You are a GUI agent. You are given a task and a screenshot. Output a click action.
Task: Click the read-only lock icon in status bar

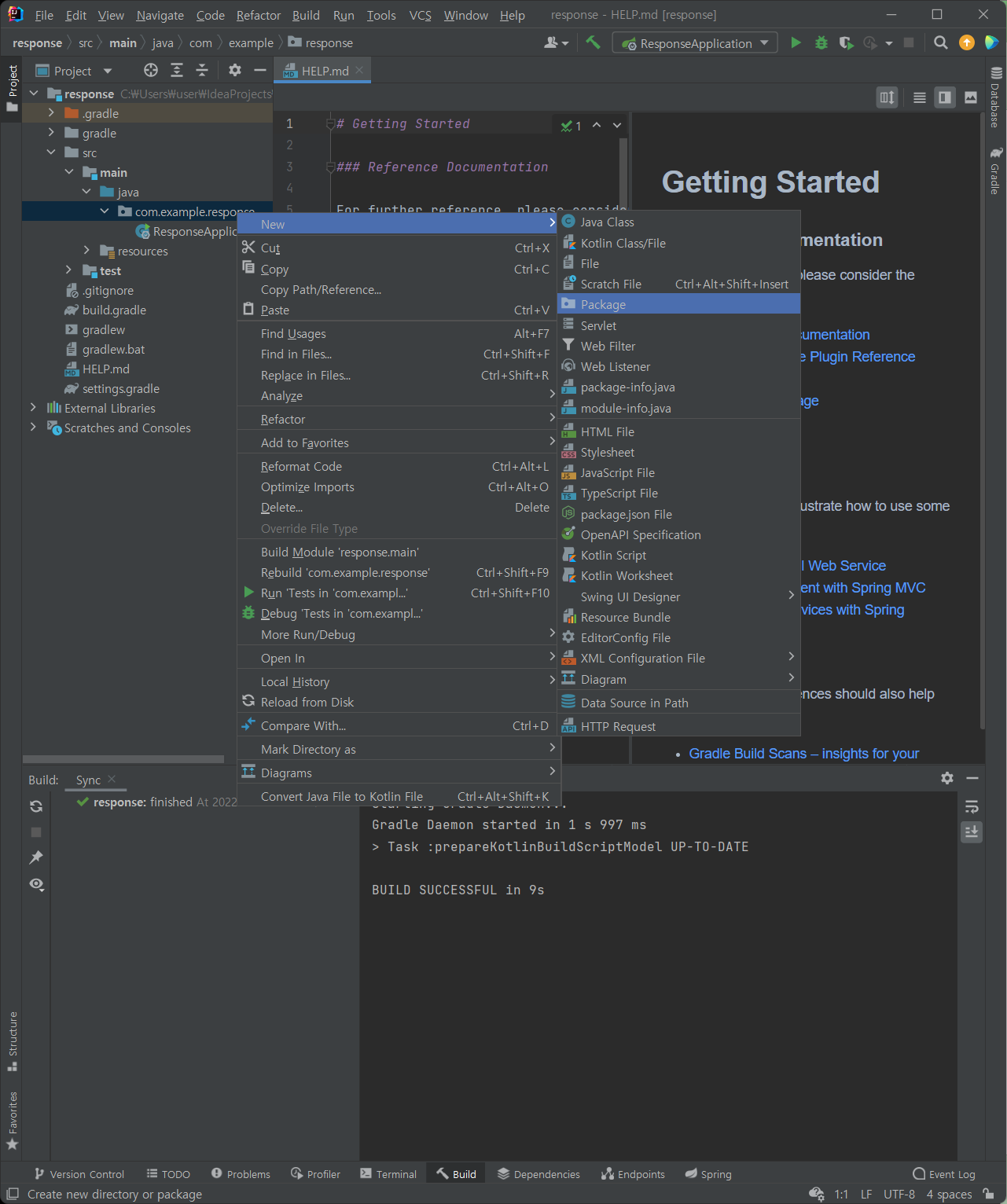(988, 1194)
